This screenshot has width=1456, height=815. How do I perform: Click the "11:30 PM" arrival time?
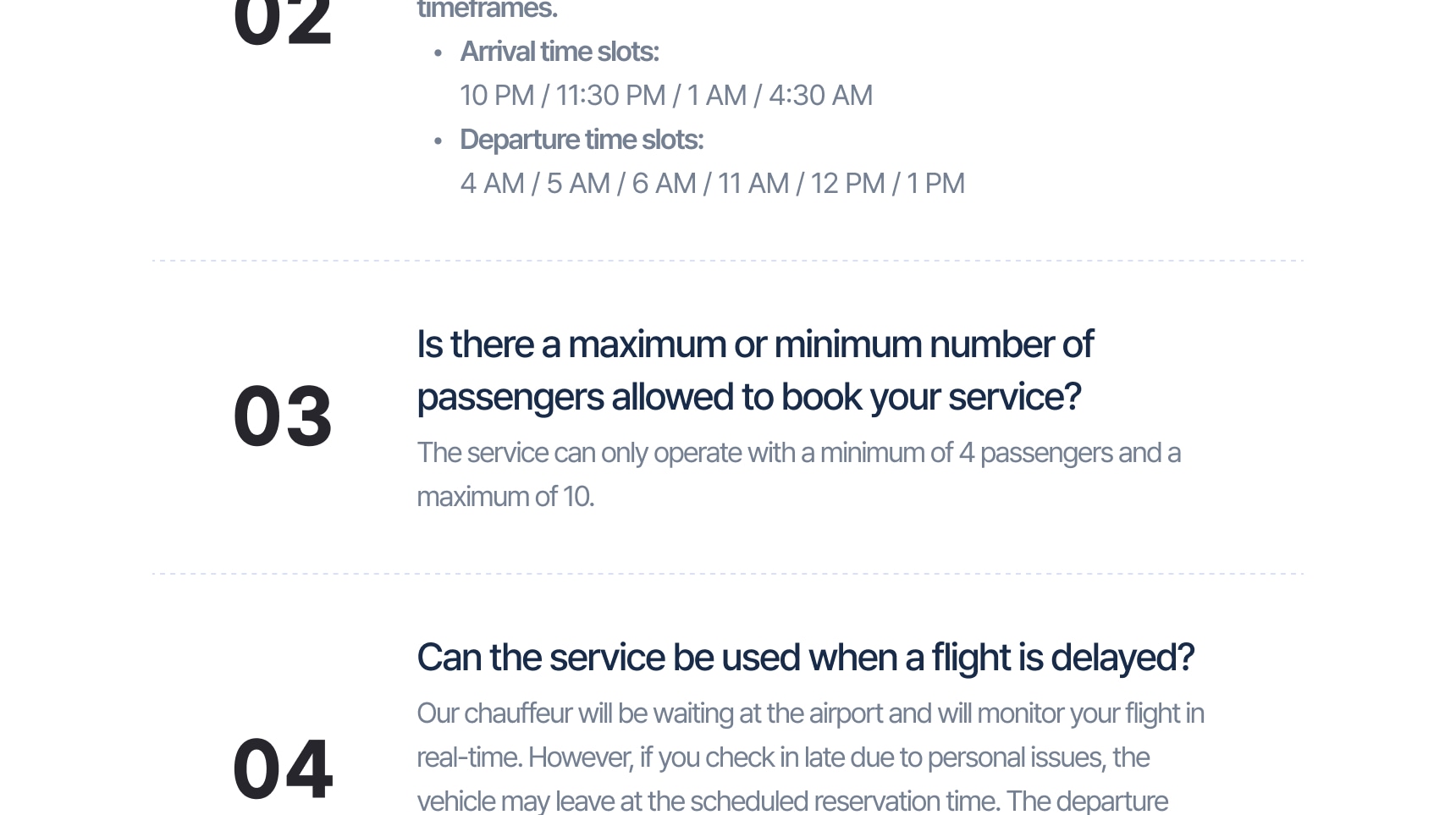pyautogui.click(x=610, y=96)
